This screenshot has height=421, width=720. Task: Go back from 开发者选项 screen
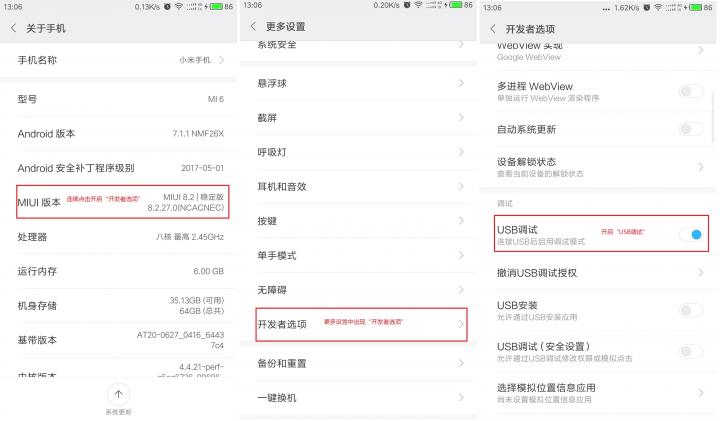pyautogui.click(x=493, y=29)
